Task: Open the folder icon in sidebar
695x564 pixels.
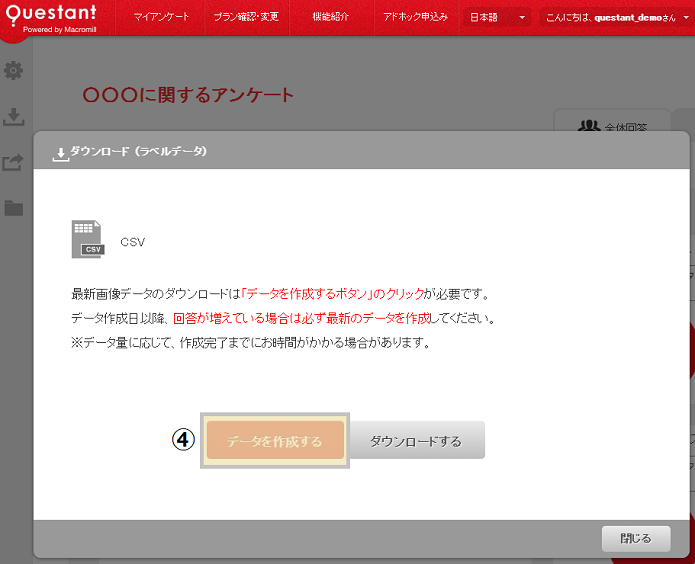Action: (14, 208)
